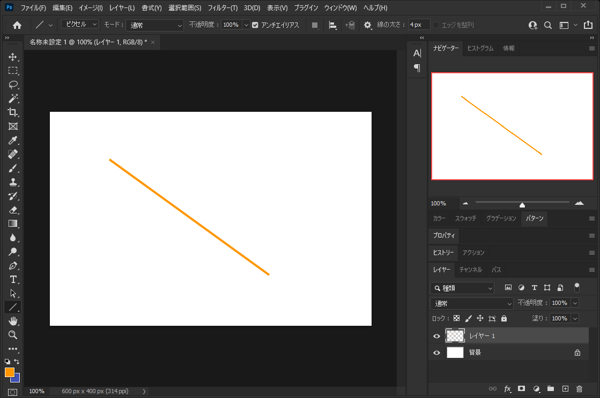Open layer fill 100% dropdown arrow
The width and height of the screenshot is (600, 398).
575,318
